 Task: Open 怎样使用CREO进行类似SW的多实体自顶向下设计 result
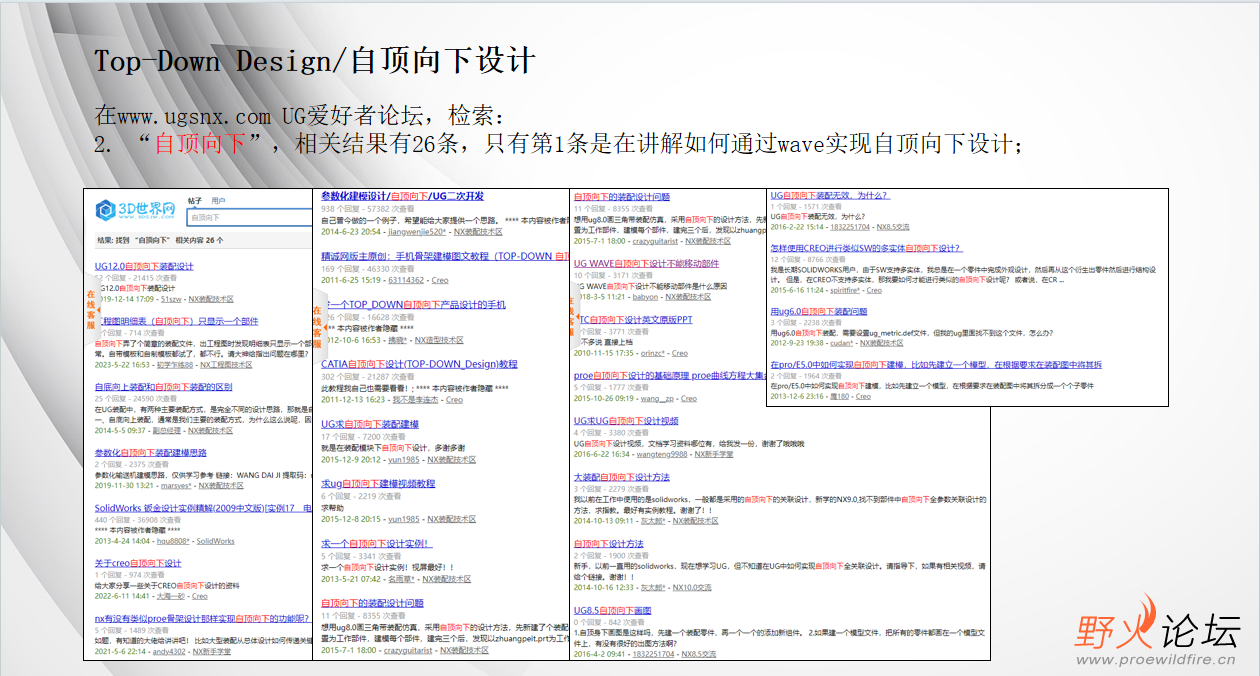click(866, 248)
